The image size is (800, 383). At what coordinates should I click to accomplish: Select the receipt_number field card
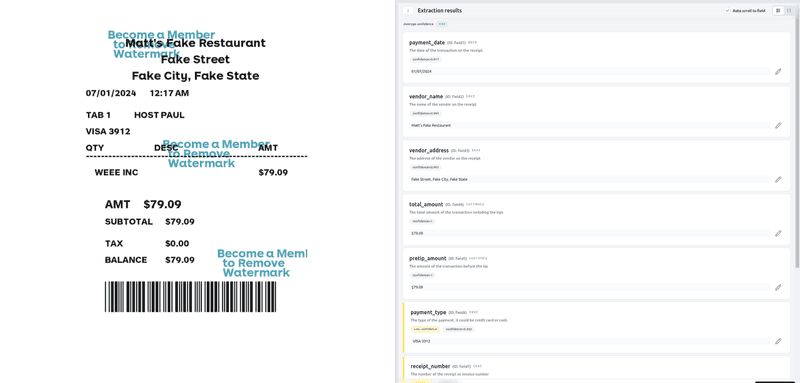(596, 370)
